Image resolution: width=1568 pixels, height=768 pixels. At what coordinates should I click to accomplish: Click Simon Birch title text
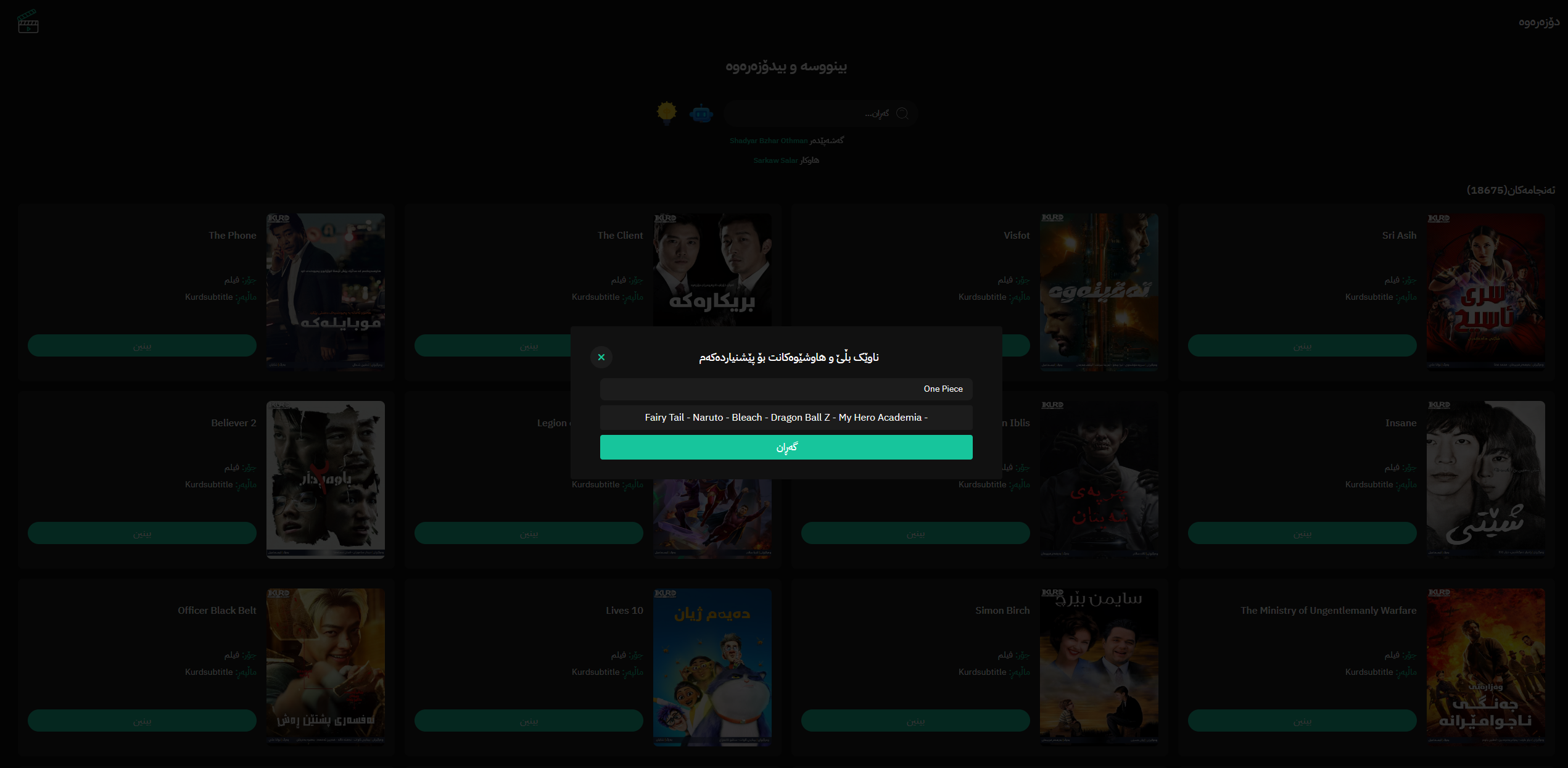(1002, 611)
